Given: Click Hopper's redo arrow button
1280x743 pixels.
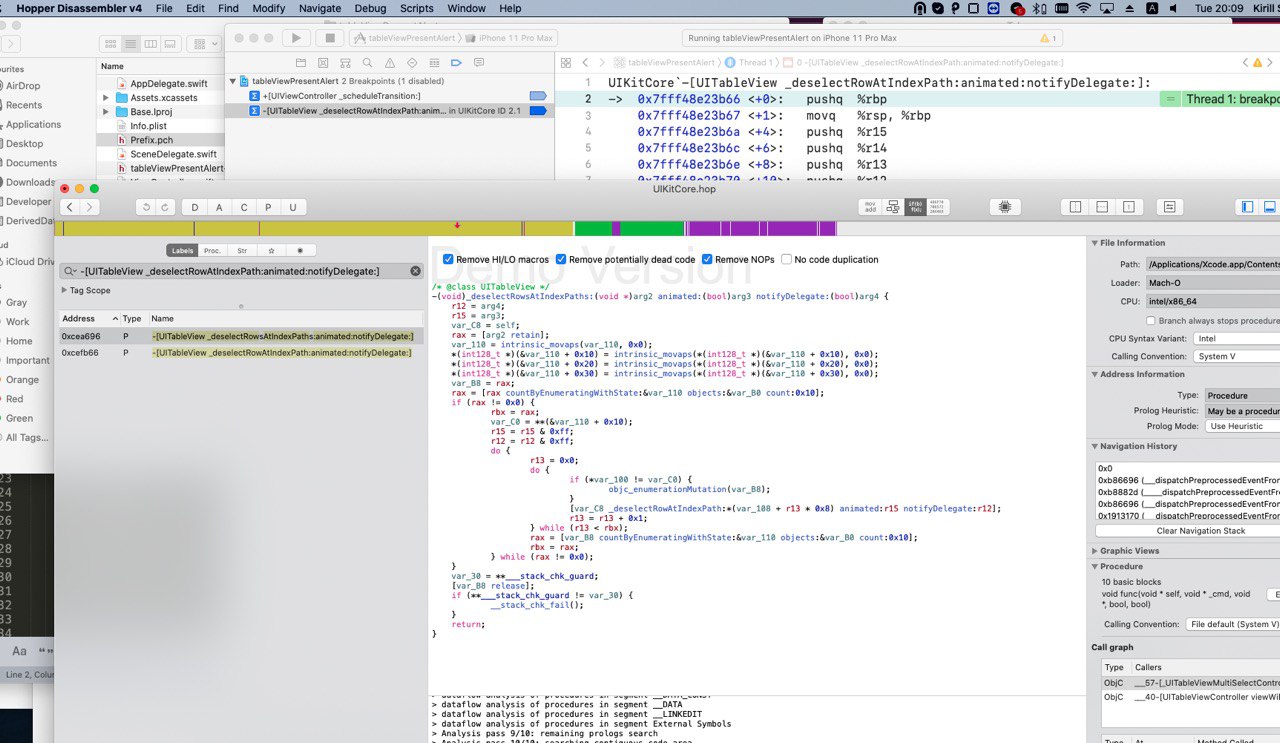Looking at the screenshot, I should [x=165, y=207].
